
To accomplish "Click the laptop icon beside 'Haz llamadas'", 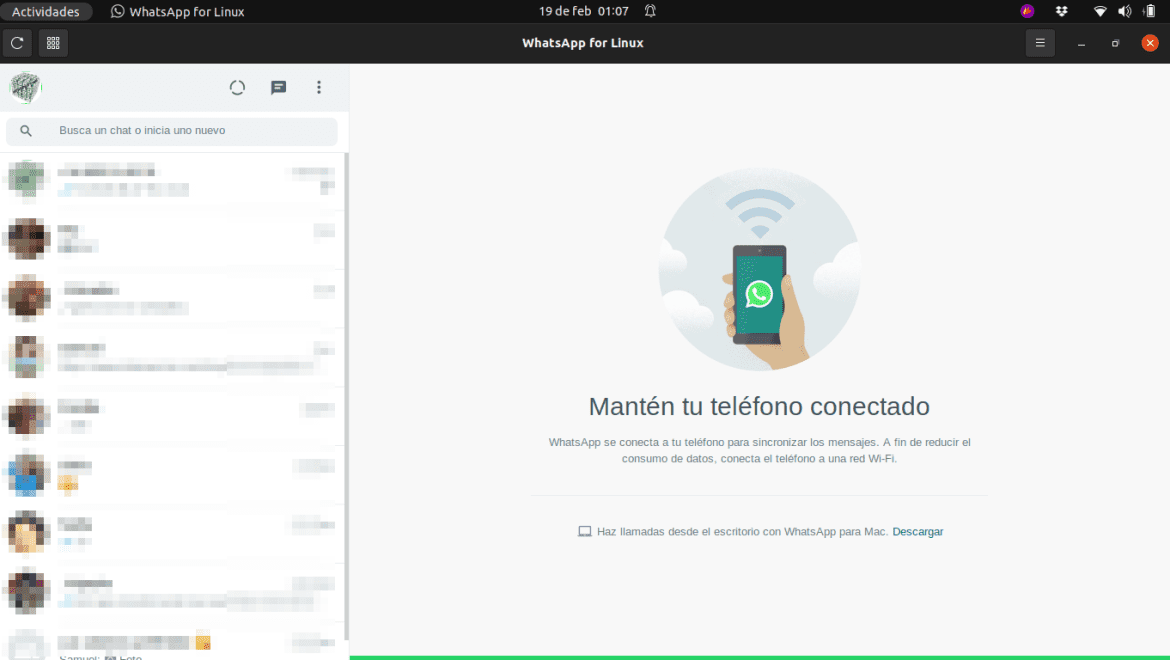I will (584, 532).
